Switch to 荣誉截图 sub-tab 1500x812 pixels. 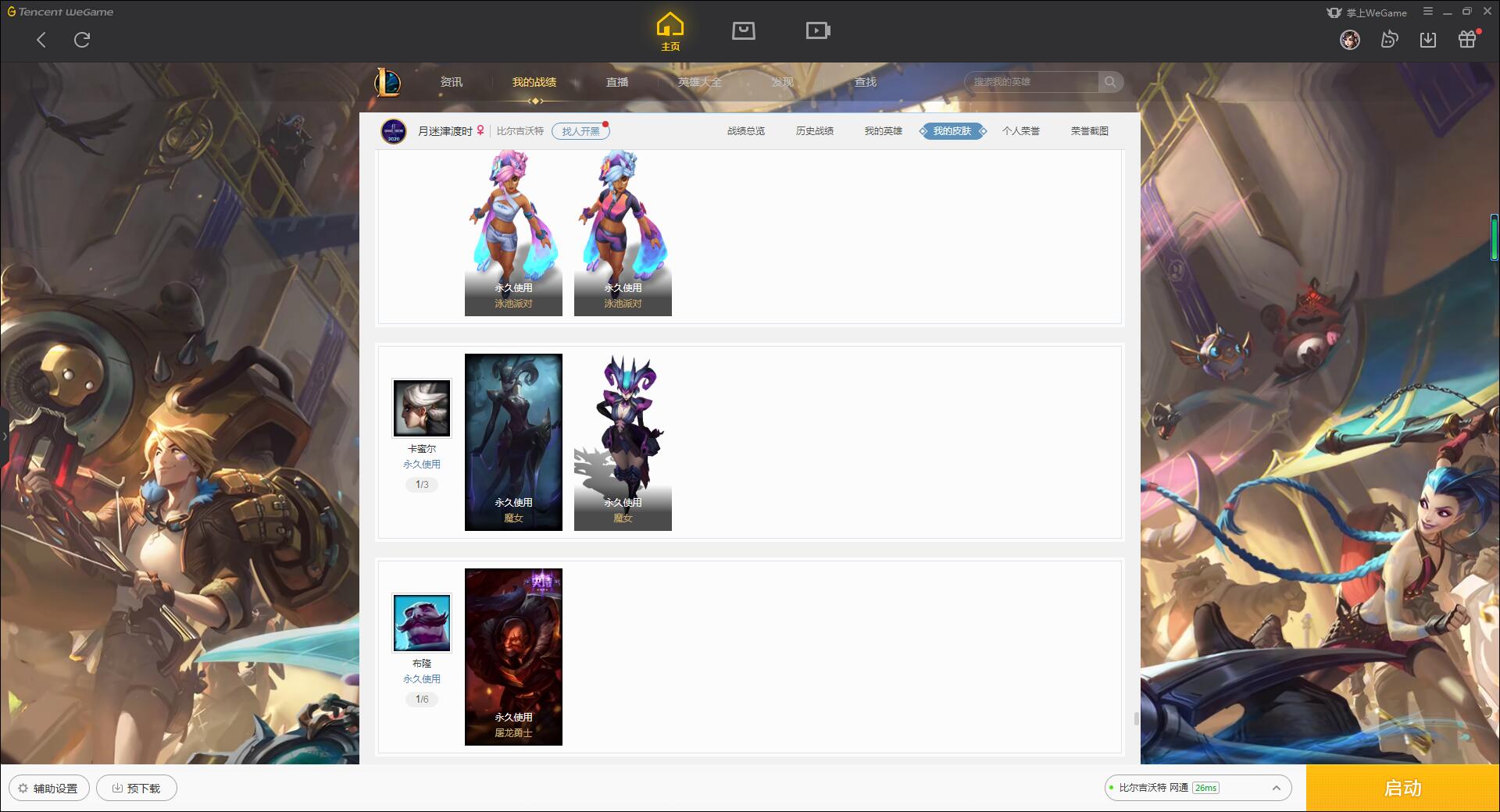click(x=1090, y=131)
